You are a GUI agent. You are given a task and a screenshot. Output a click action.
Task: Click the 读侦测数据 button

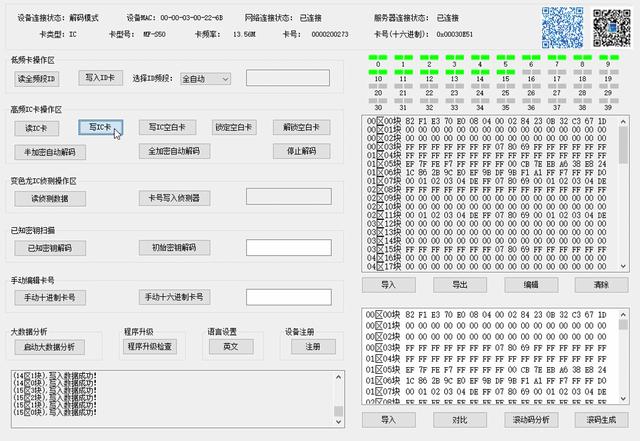pos(50,199)
